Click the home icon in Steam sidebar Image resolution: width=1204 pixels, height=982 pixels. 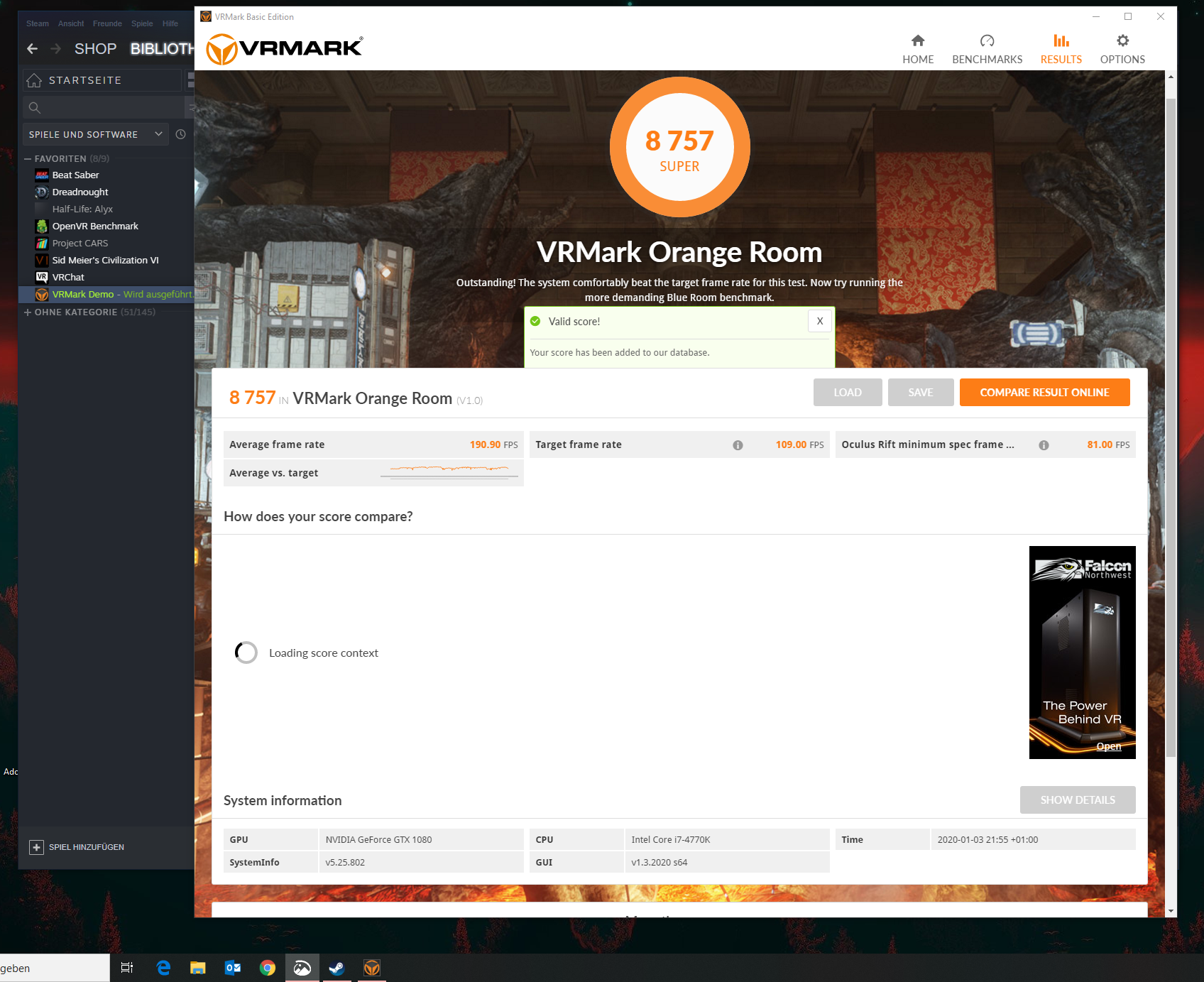[34, 80]
